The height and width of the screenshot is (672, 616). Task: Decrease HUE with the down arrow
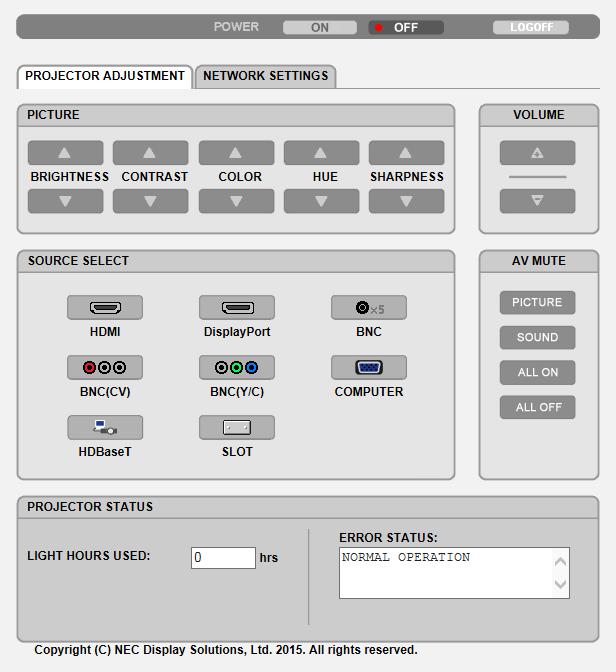coord(322,201)
